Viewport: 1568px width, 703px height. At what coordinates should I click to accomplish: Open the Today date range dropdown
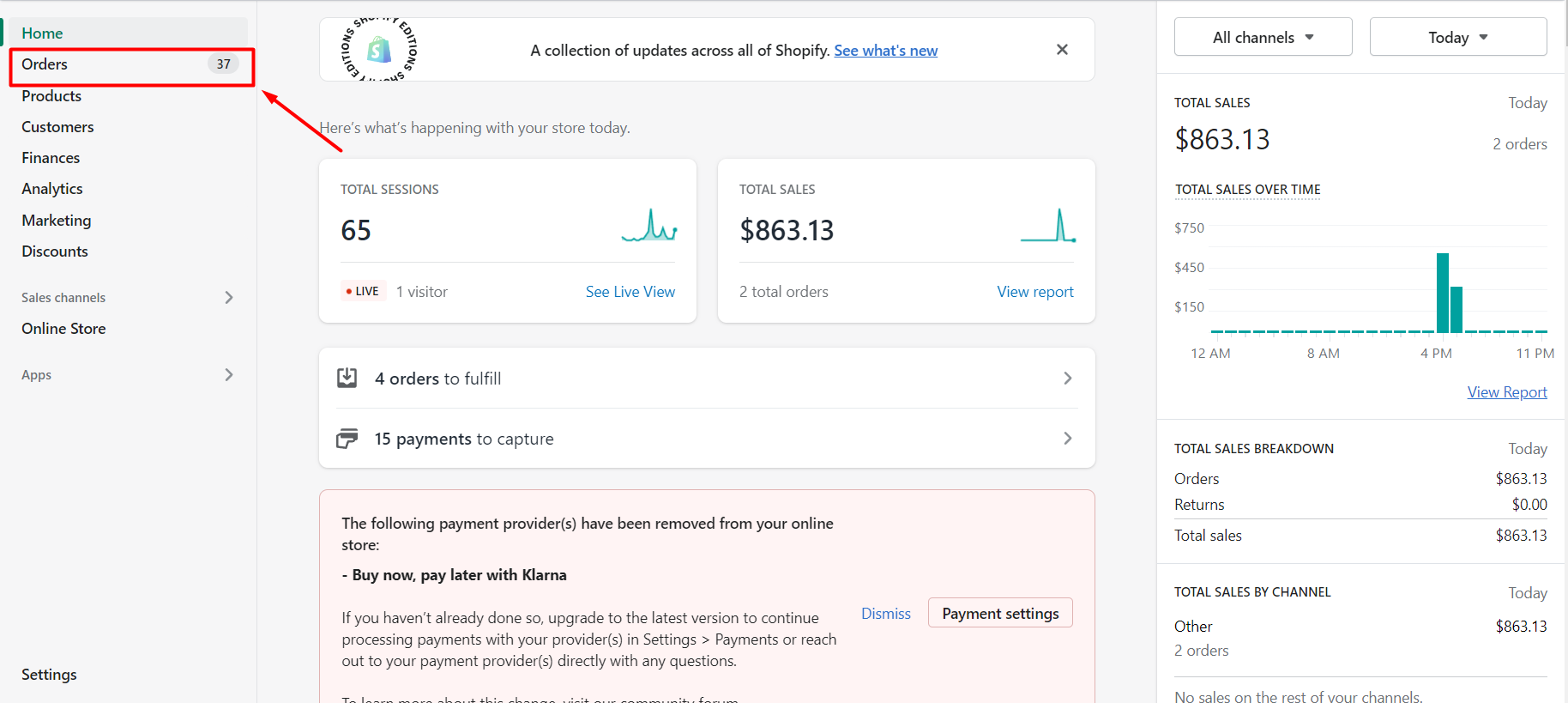click(x=1457, y=37)
